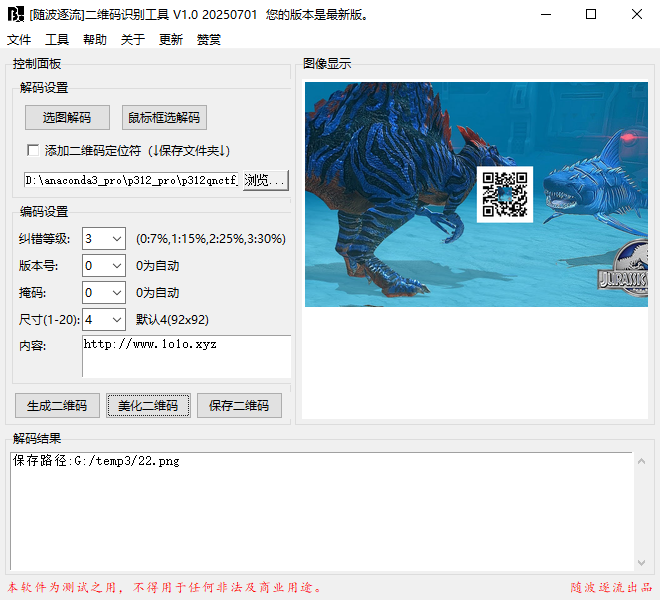Open the 关于 menu
Viewport: 660px width, 600px height.
133,40
